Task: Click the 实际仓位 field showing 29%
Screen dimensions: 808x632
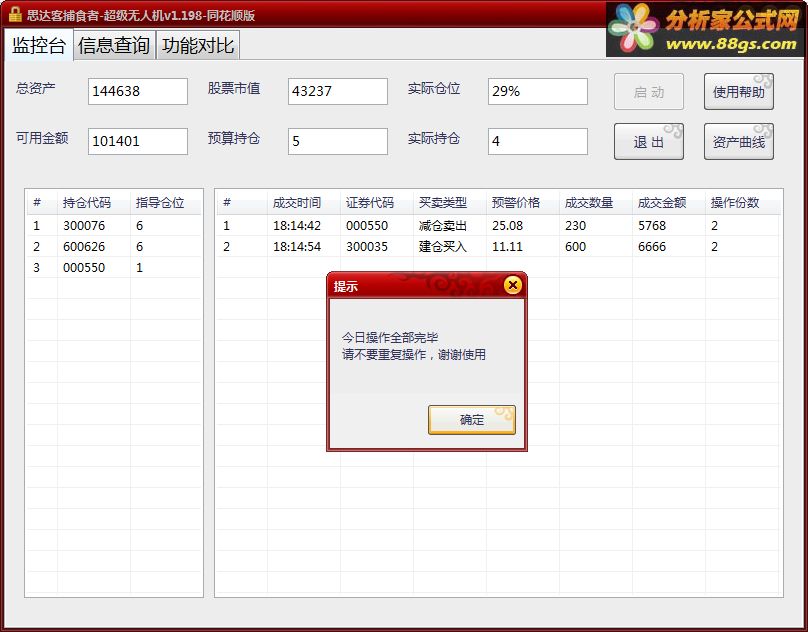Action: [537, 91]
